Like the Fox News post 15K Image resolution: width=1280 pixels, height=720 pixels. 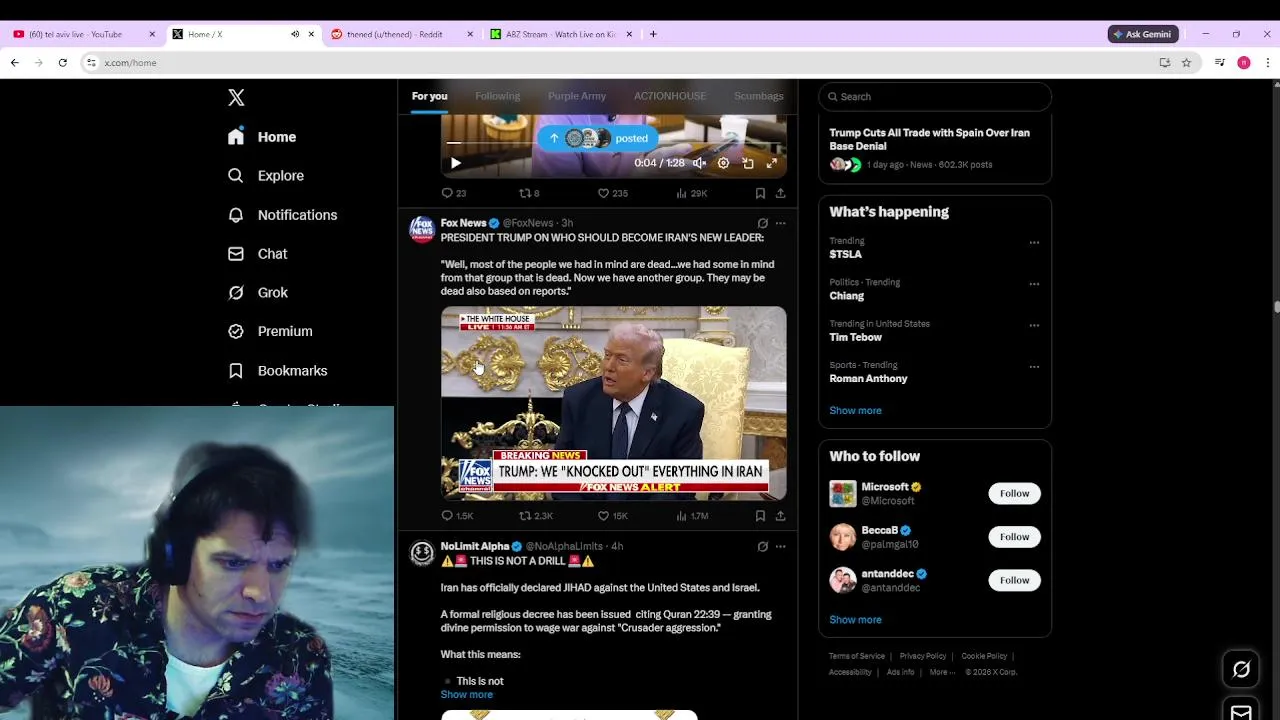612,516
